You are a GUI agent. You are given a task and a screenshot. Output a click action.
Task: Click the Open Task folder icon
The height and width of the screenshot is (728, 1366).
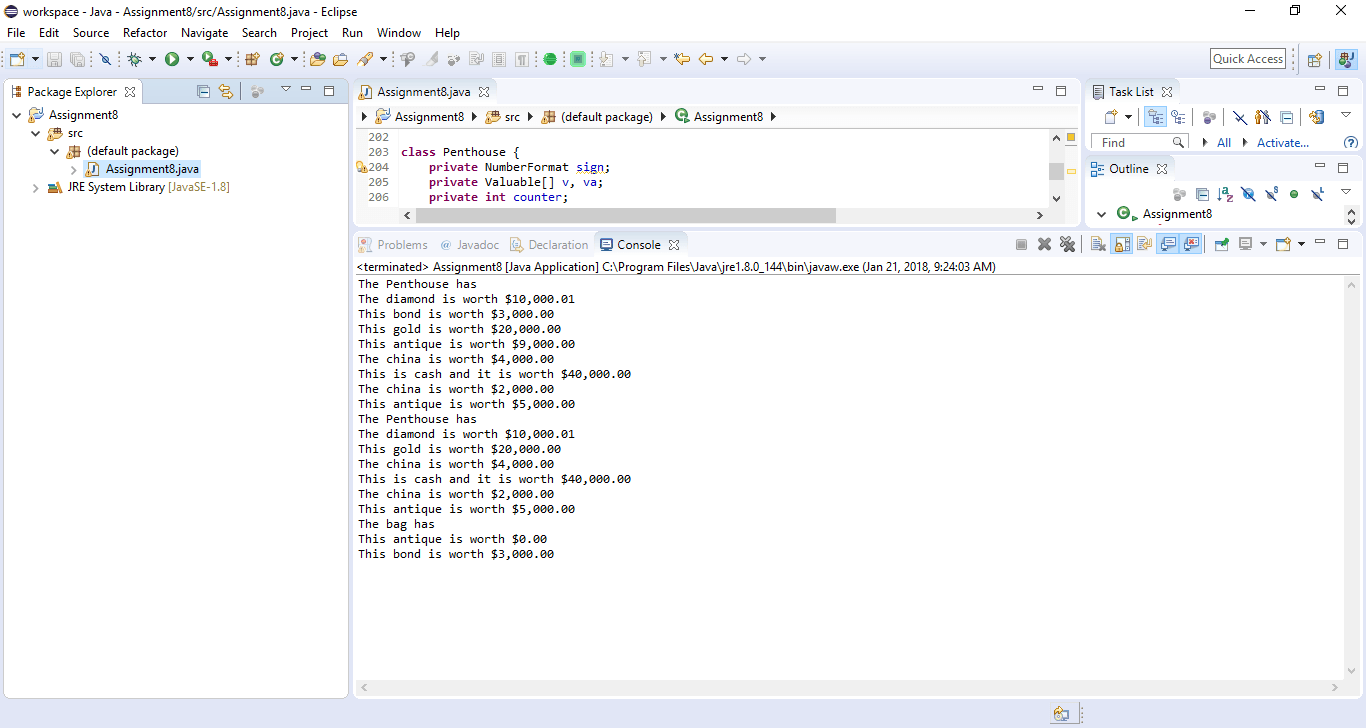click(x=340, y=59)
